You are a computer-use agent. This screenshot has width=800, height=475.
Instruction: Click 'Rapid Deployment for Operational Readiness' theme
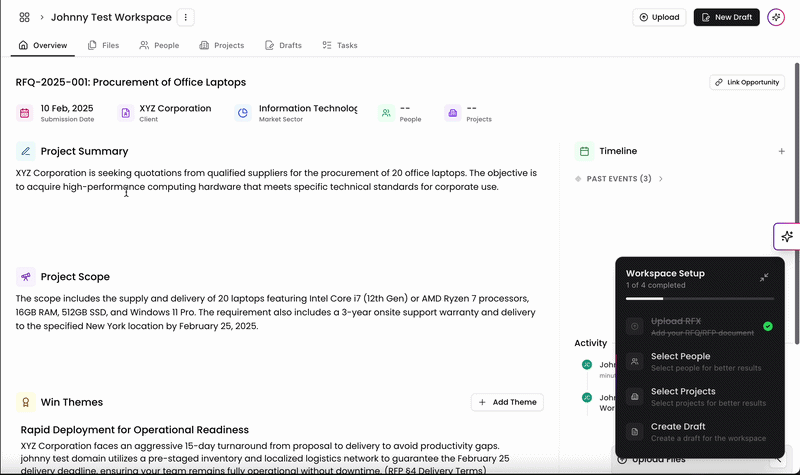click(135, 430)
